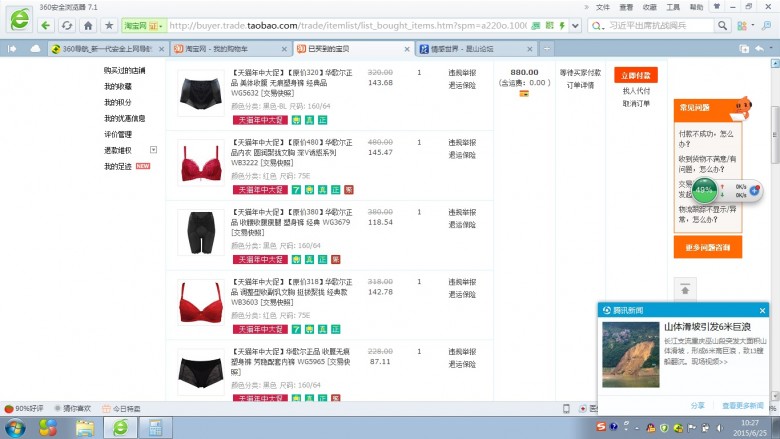Click the 360 browser logo

click(19, 20)
